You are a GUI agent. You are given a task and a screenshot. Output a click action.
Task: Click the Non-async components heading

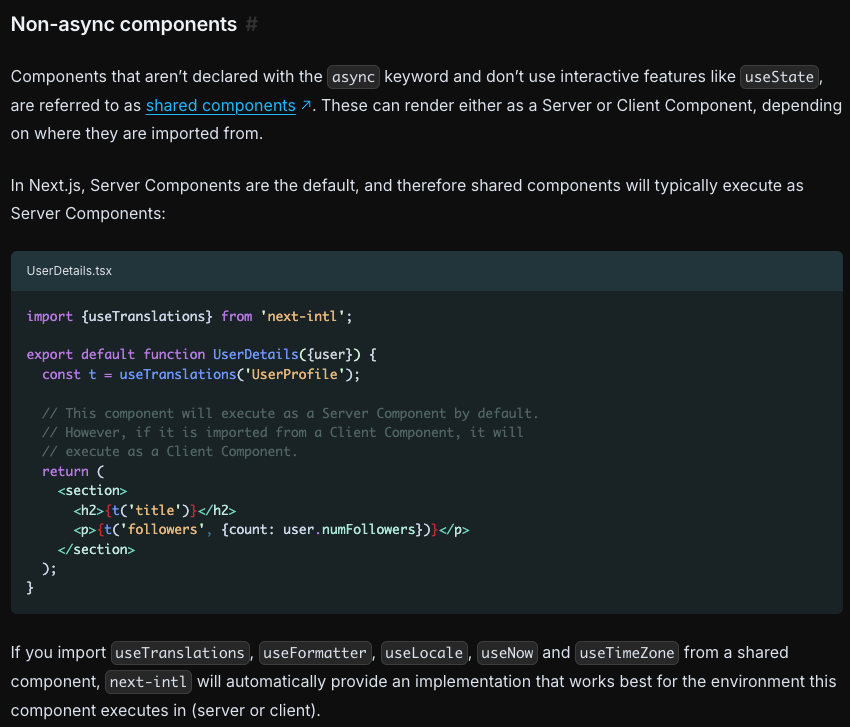pos(124,24)
